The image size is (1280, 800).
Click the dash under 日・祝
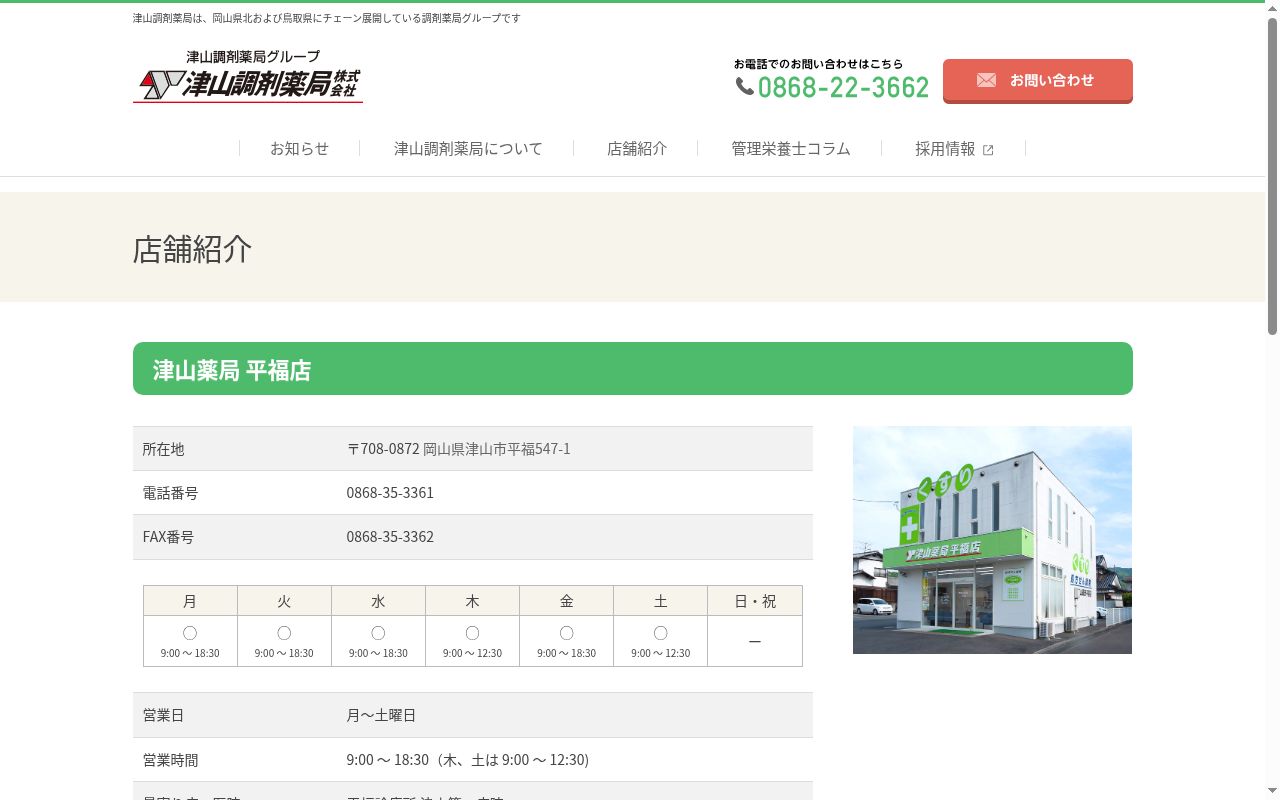[x=755, y=641]
